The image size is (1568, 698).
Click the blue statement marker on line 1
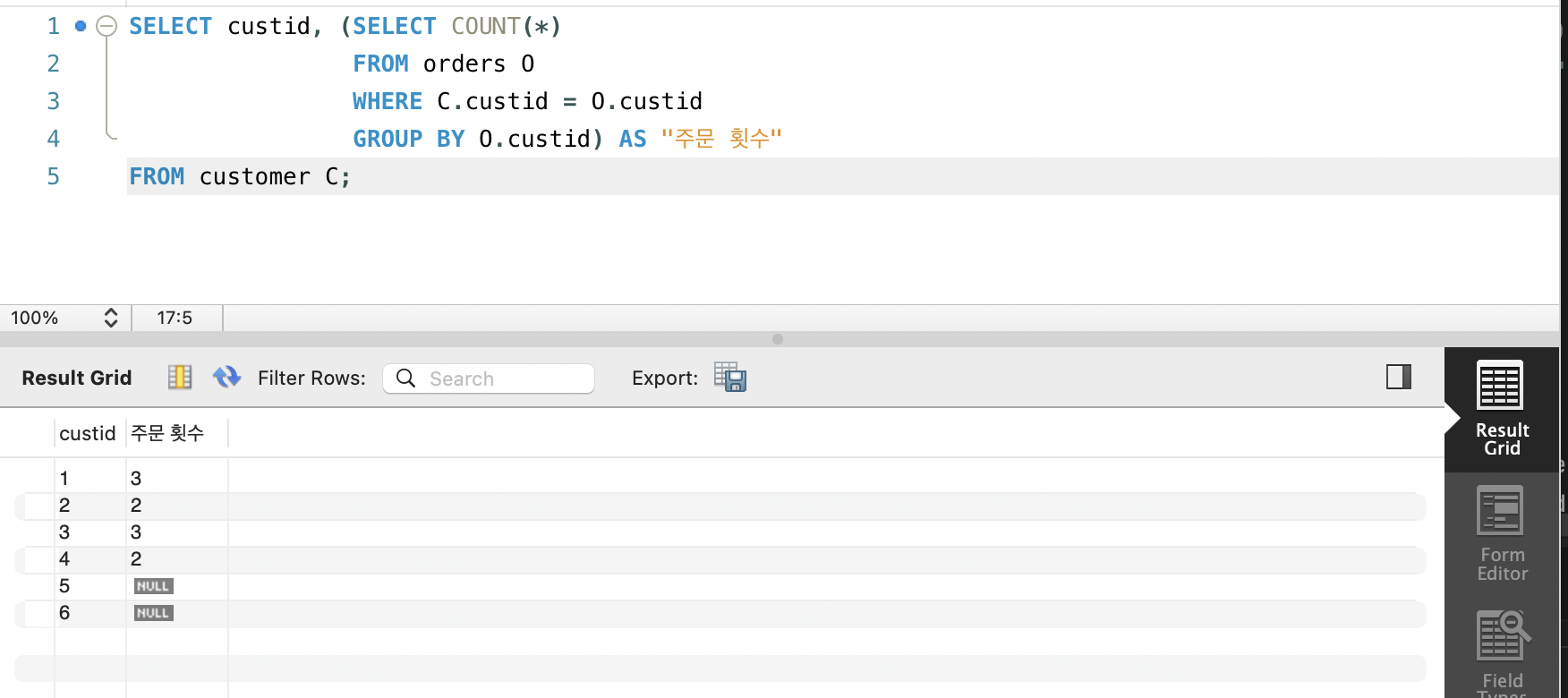[81, 26]
